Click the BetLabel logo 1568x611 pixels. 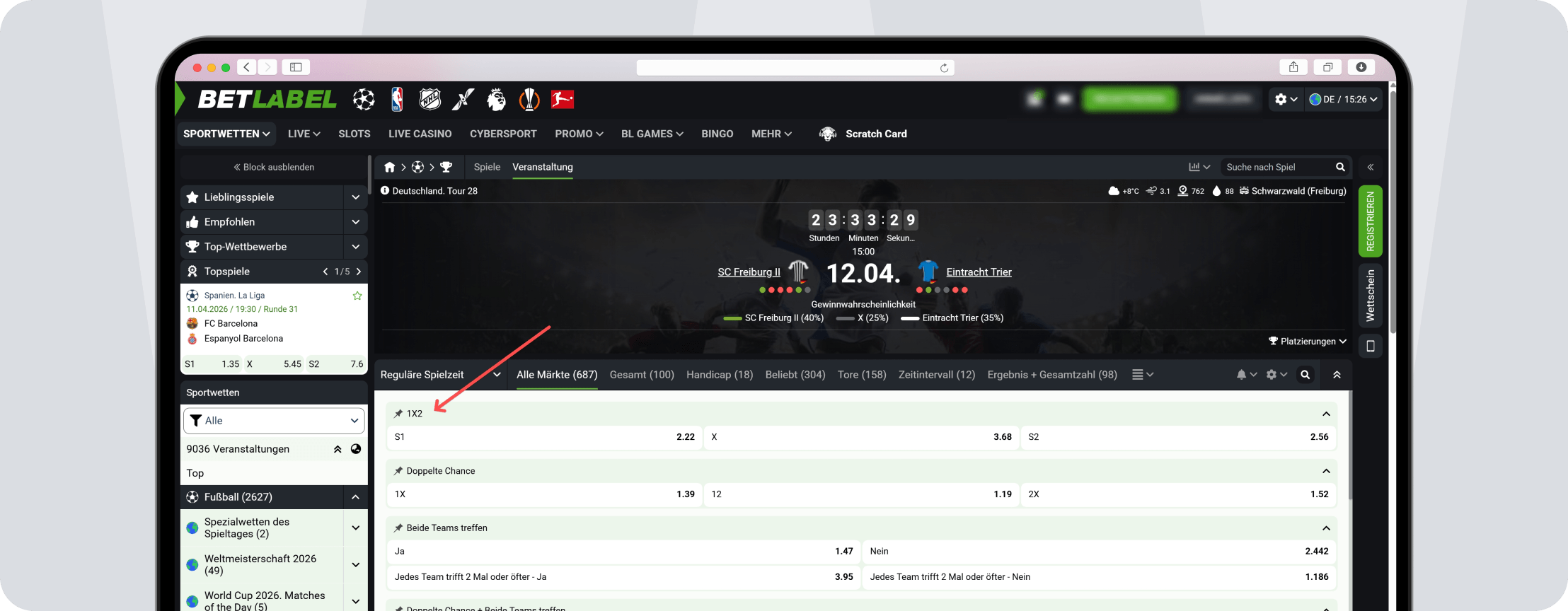267,100
